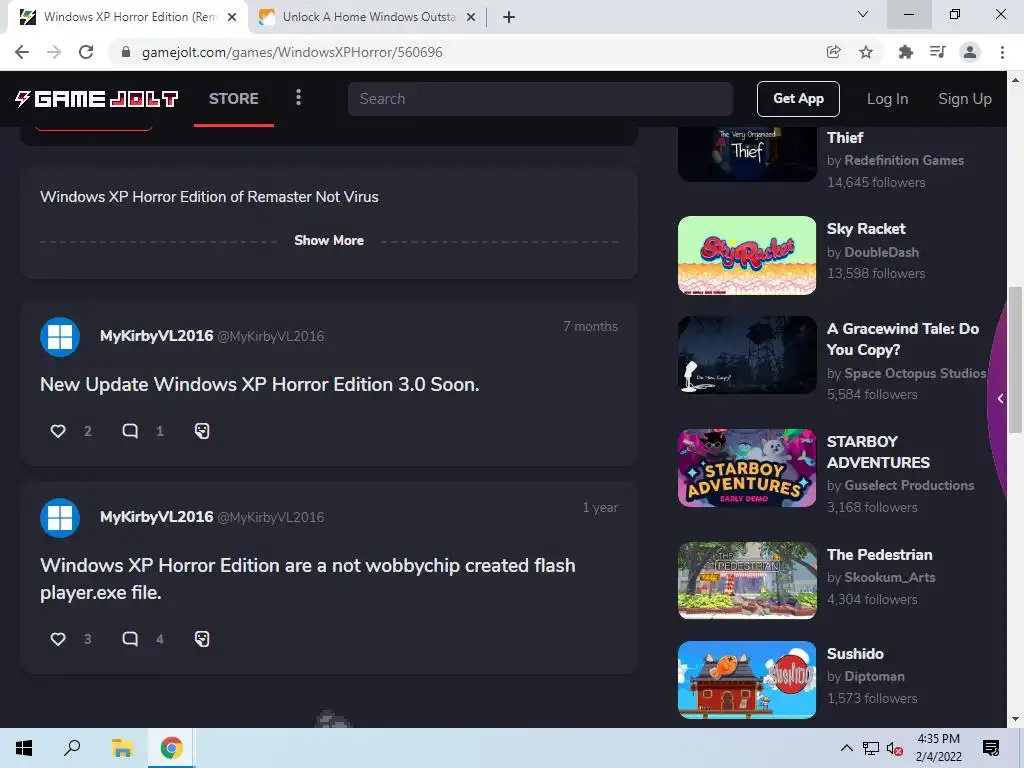This screenshot has height=768, width=1024.
Task: Open the three-dot menu beside STORE
Action: click(298, 98)
